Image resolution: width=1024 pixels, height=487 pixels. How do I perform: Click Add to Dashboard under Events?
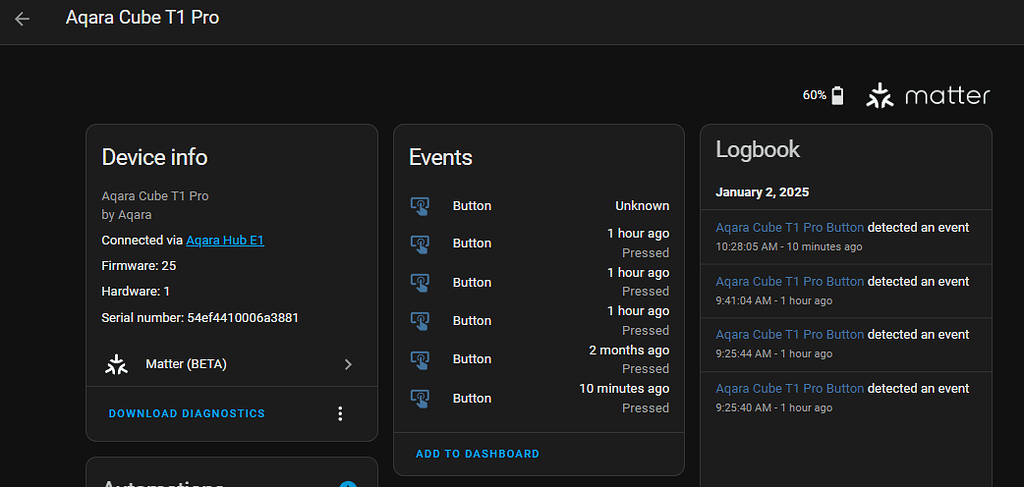(x=477, y=454)
